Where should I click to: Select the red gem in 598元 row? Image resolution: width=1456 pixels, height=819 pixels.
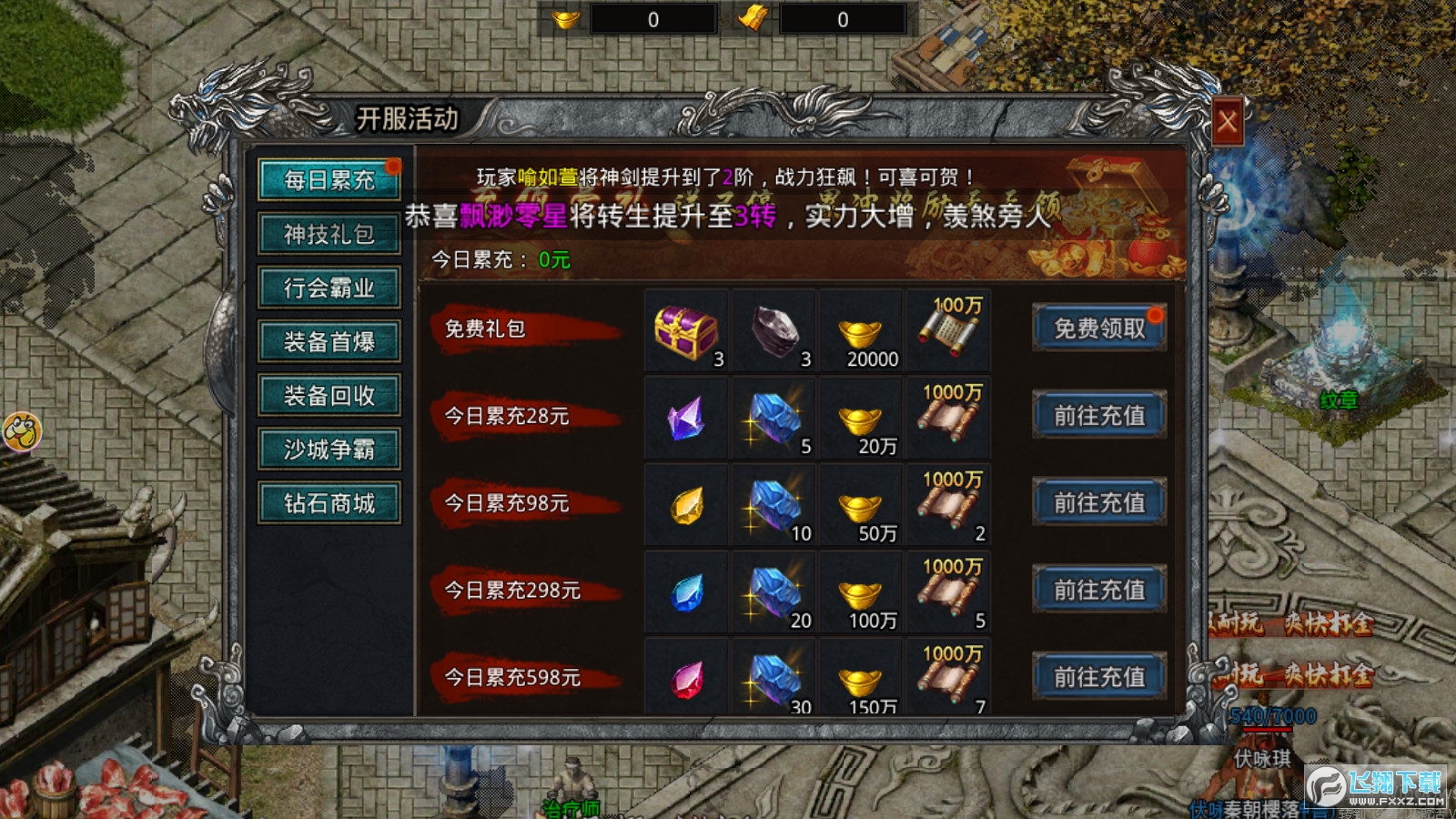[x=686, y=676]
